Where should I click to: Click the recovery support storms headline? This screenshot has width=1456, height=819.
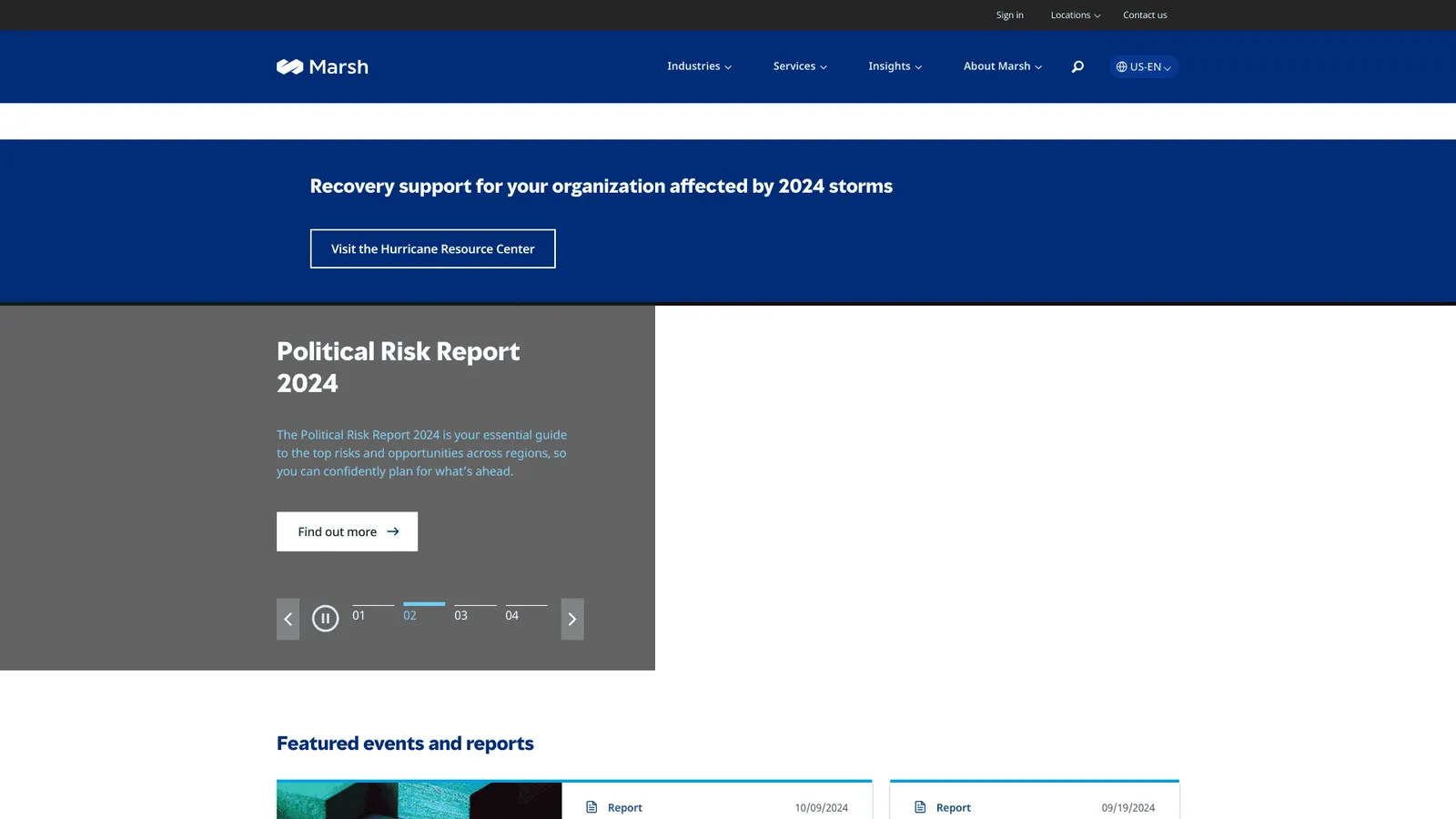click(602, 187)
